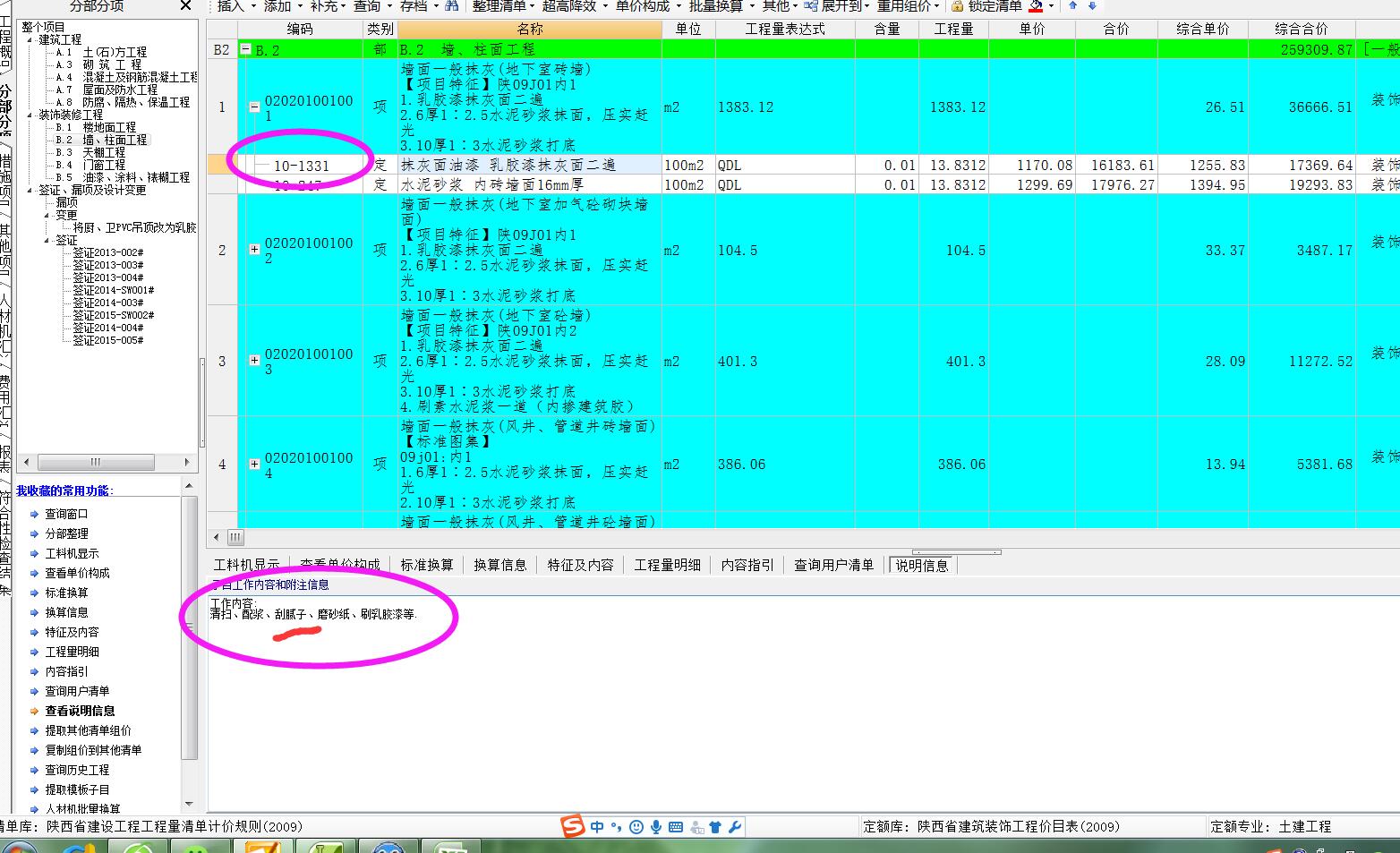
Task: Open the 插入 dropdown menu
Action: [235, 5]
